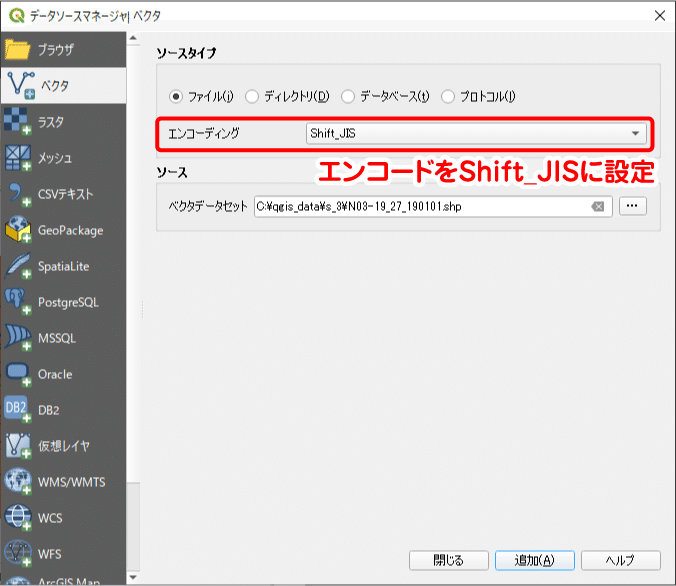Select the CSV text comma icon

click(x=19, y=194)
